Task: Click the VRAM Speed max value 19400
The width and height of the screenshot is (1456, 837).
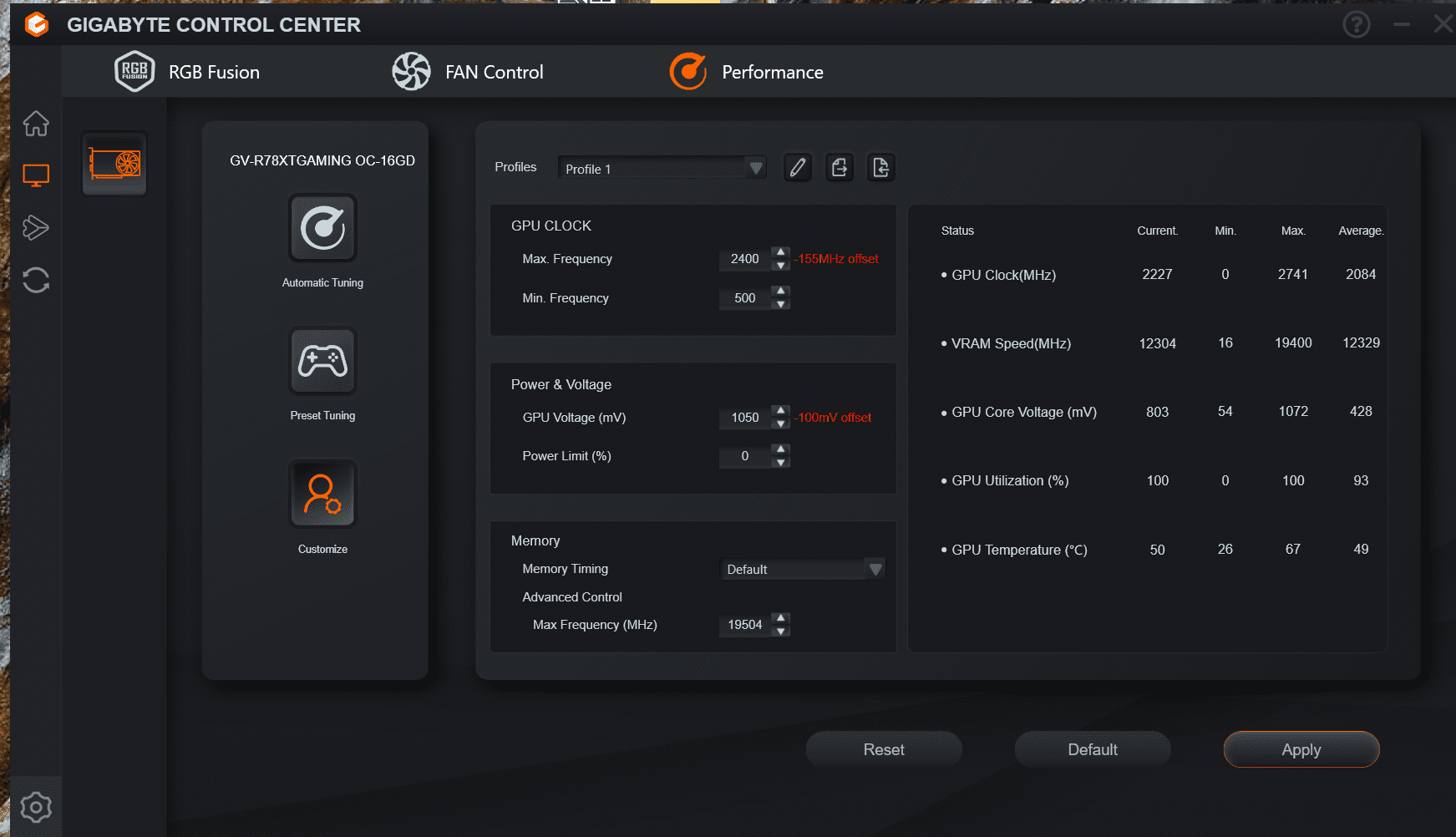Action: click(1293, 342)
